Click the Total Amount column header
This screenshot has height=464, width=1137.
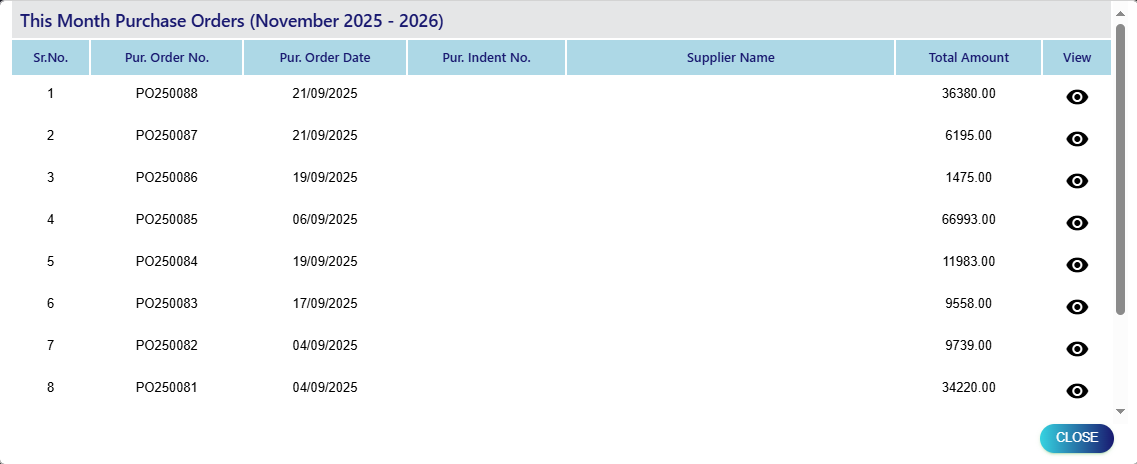pos(968,58)
